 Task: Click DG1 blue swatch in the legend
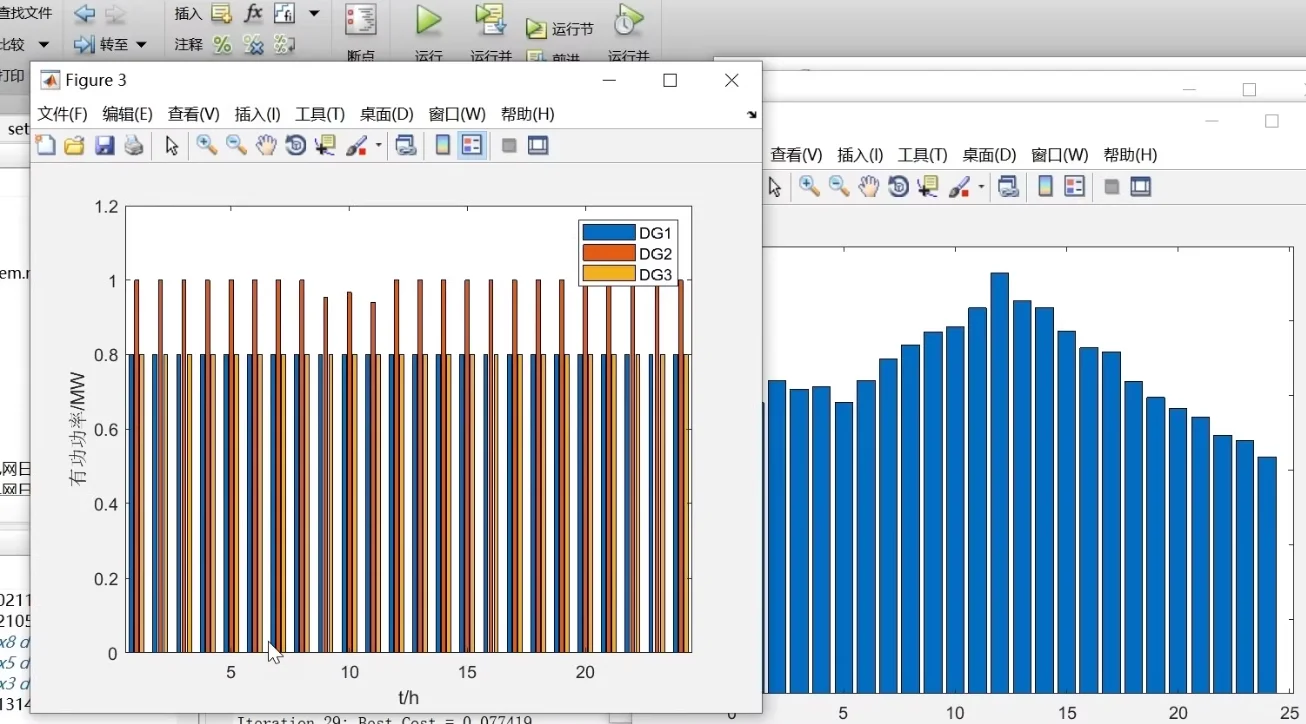pyautogui.click(x=609, y=232)
